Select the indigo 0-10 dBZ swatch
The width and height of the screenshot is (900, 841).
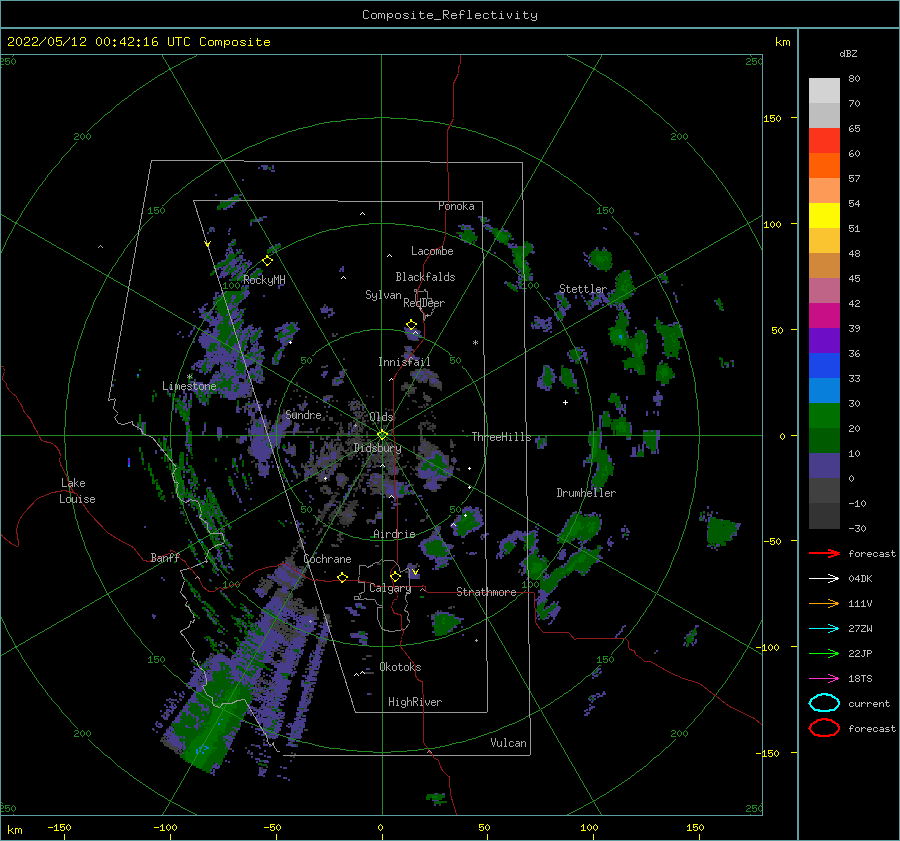point(824,466)
